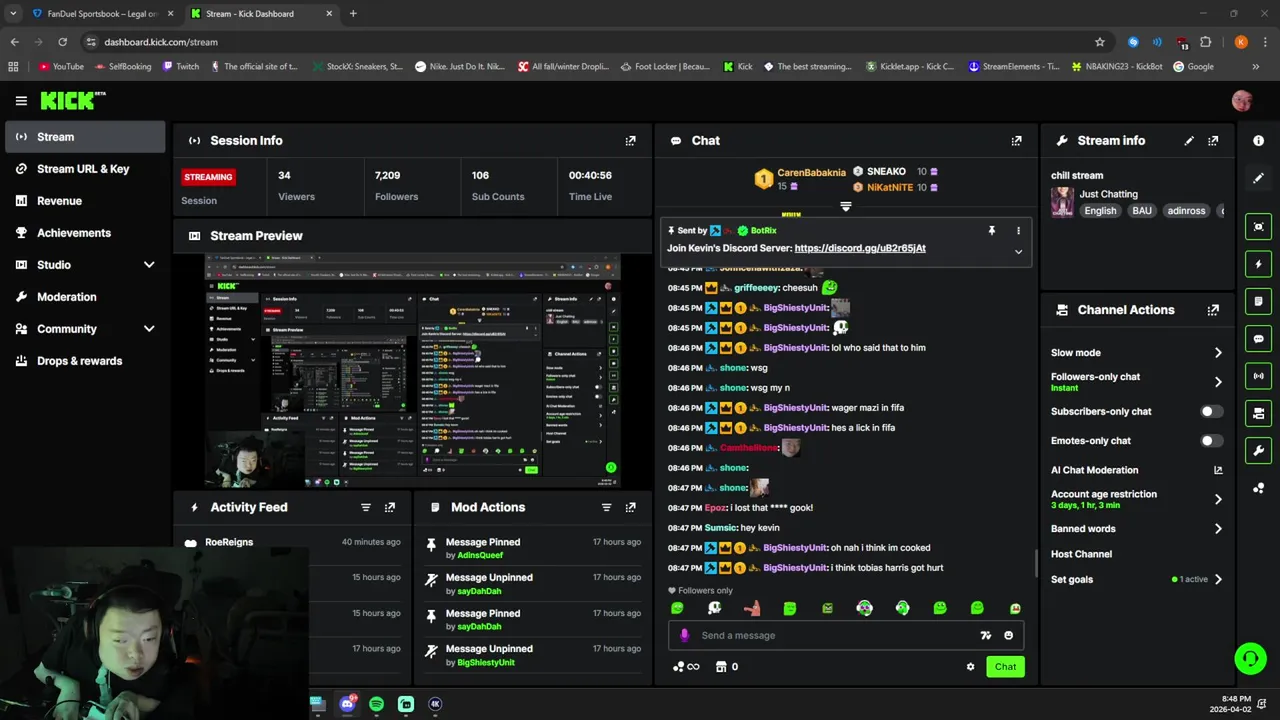1280x720 pixels.
Task: Pop out the Activity Feed panel
Action: point(390,508)
